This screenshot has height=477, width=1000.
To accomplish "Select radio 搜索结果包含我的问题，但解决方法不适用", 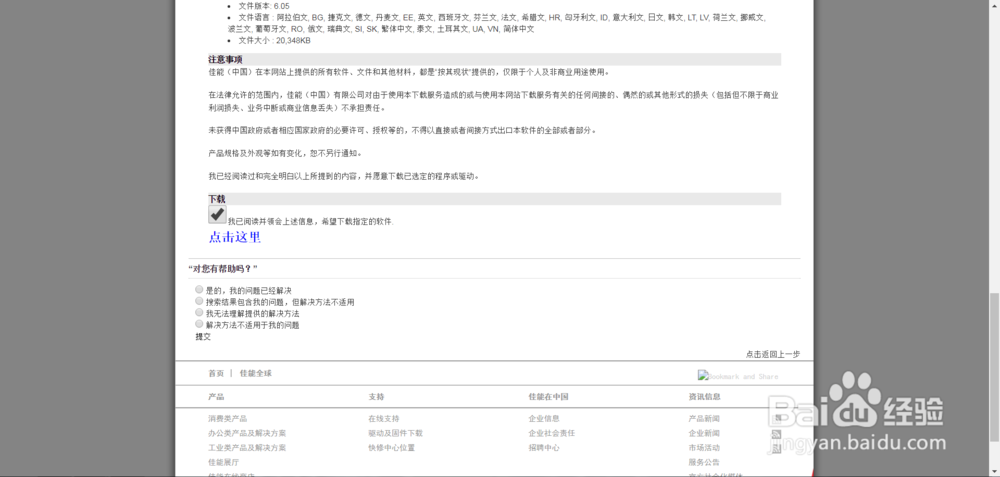I will click(x=199, y=301).
